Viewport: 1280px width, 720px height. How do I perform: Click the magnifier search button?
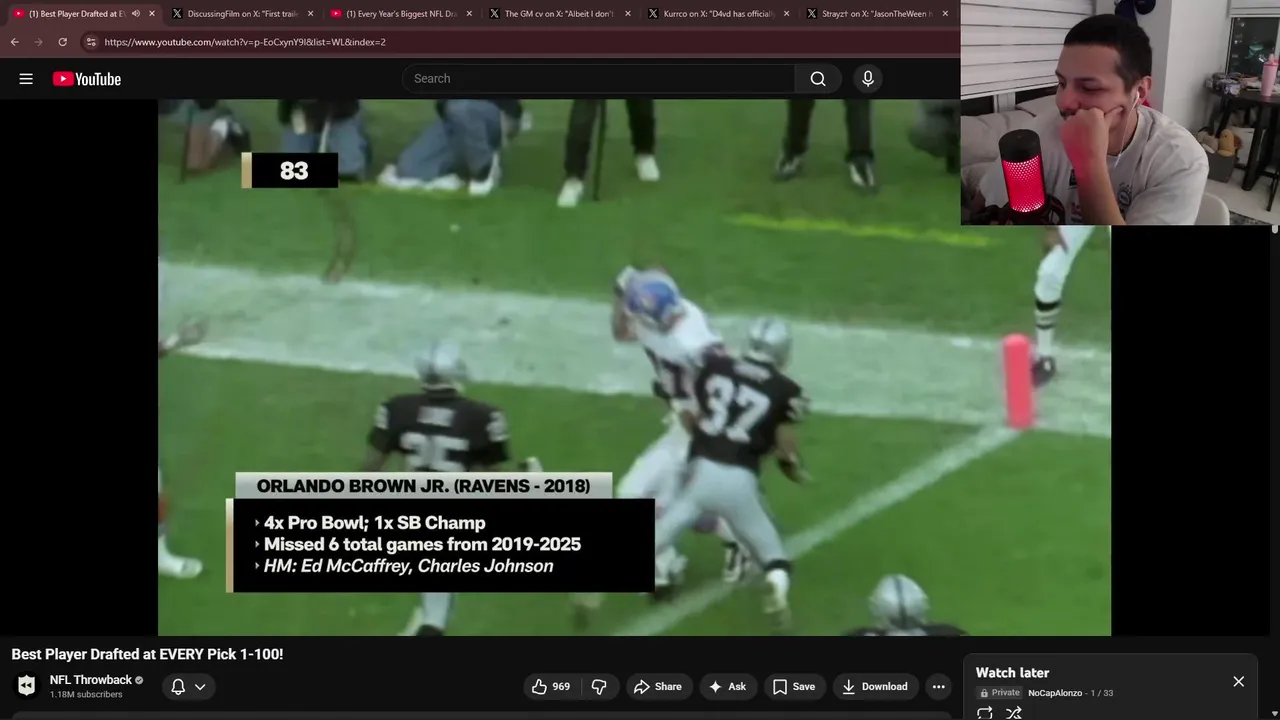pos(818,79)
